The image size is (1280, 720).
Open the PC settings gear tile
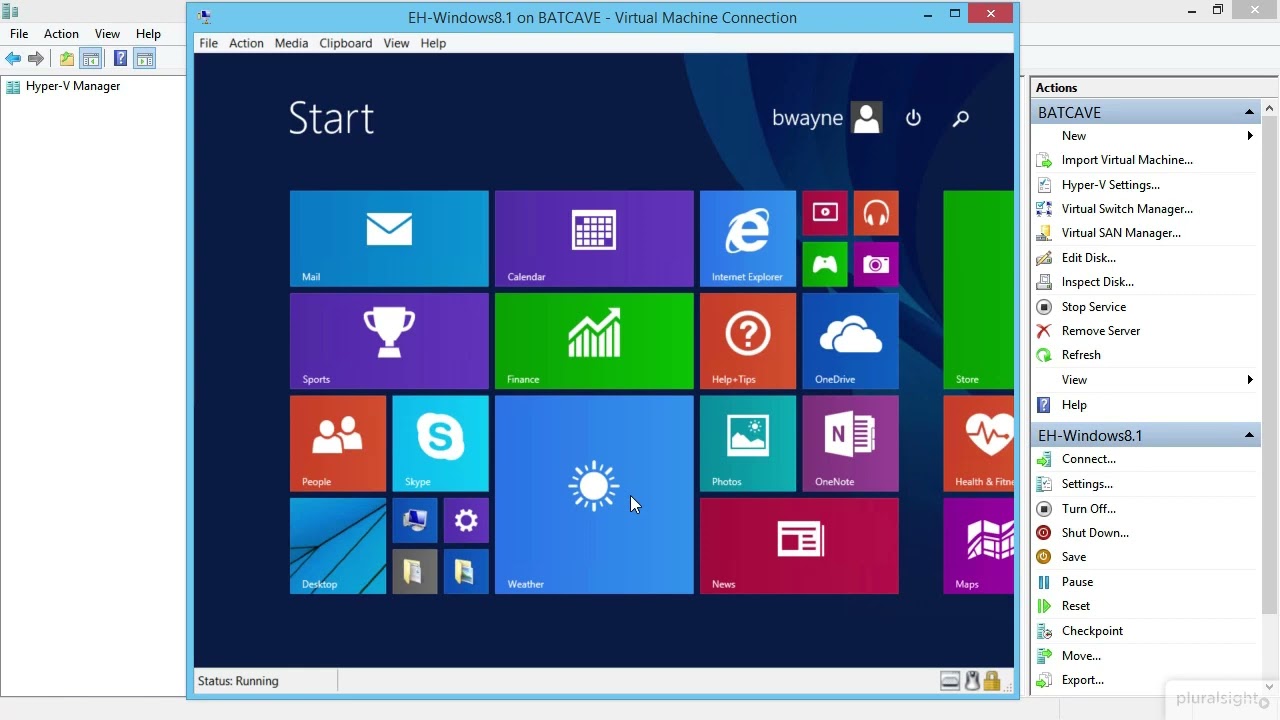[466, 520]
